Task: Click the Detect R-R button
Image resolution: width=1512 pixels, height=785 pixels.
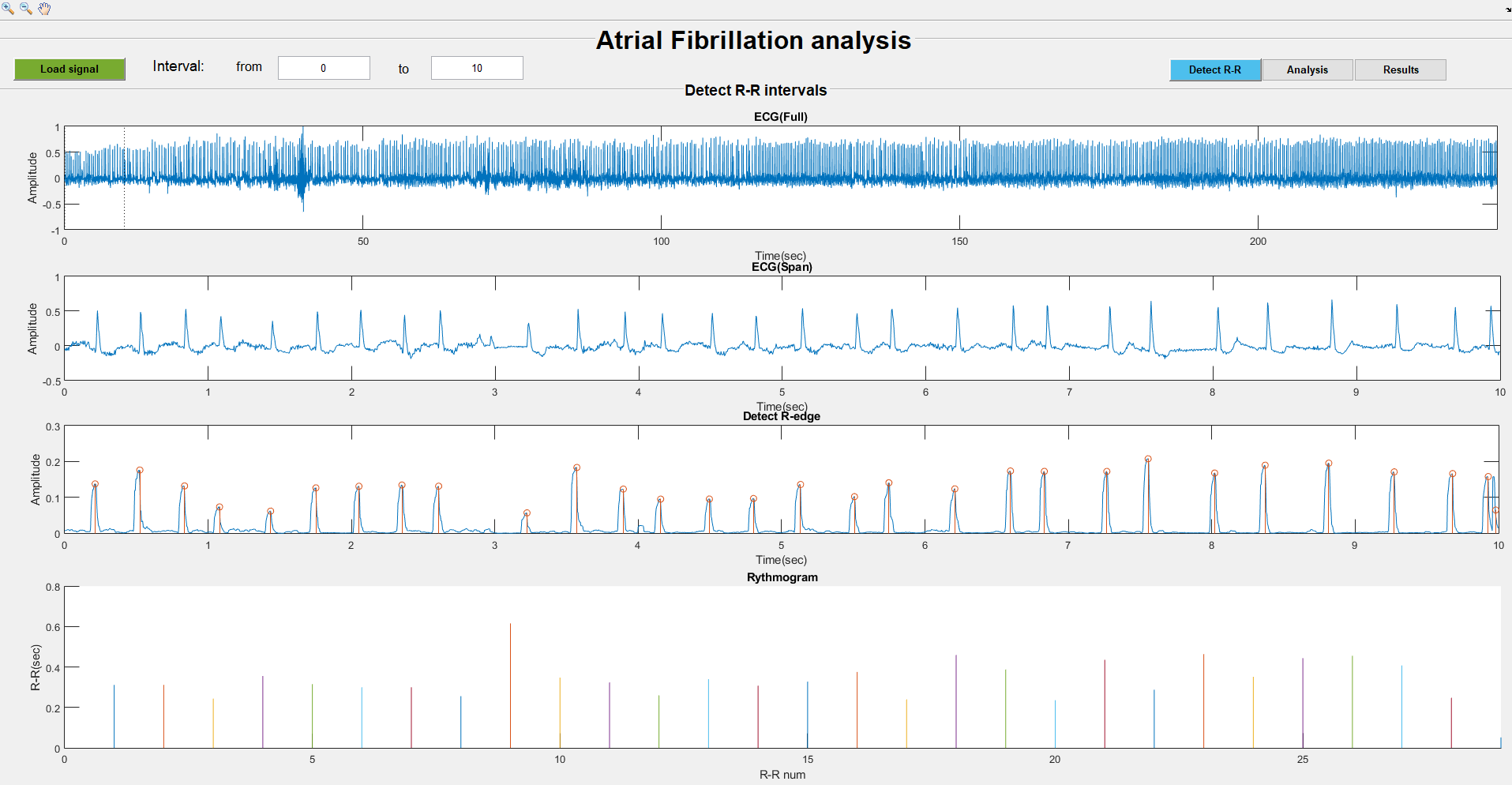Action: click(1215, 69)
